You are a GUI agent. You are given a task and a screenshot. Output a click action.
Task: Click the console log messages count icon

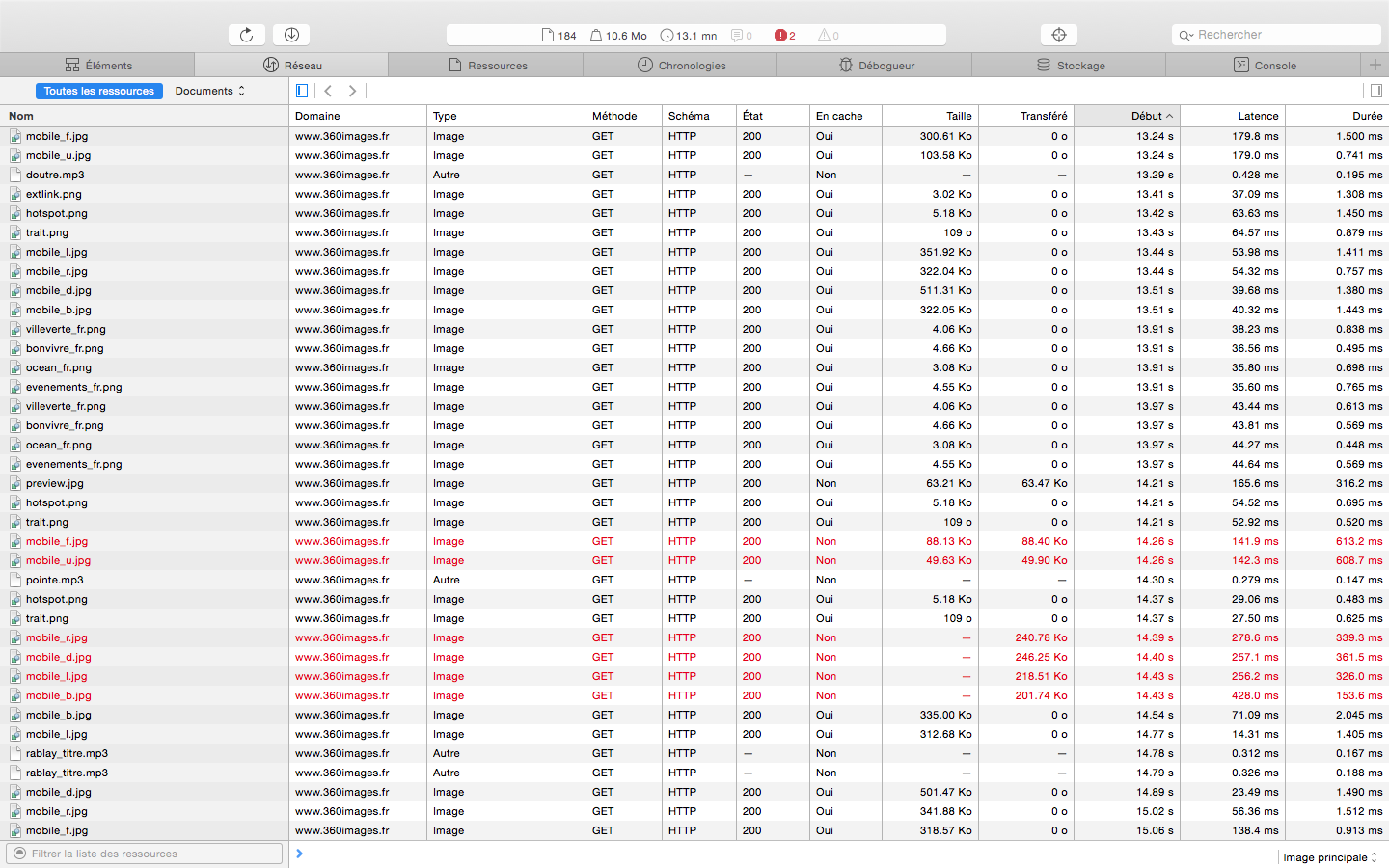point(741,36)
